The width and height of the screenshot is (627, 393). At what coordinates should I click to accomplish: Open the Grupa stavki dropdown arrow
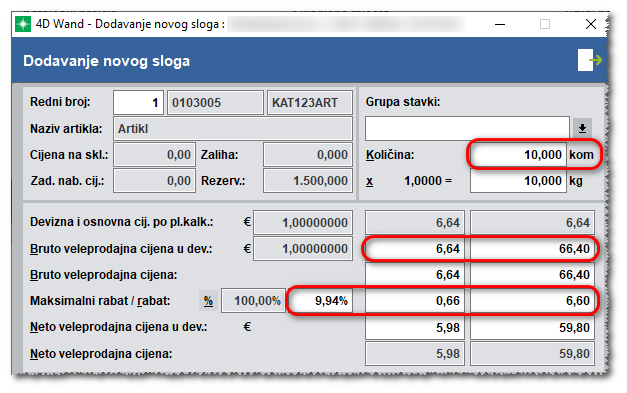coord(582,128)
